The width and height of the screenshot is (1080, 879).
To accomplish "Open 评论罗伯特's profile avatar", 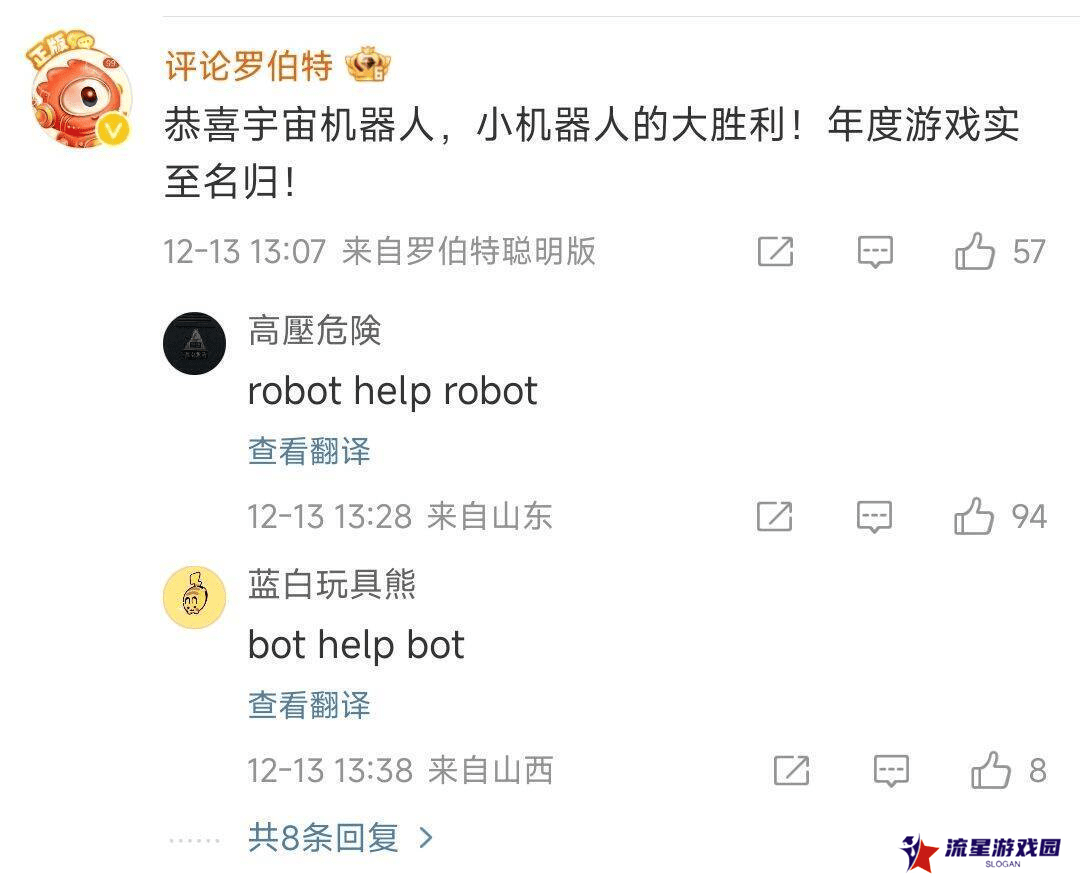I will [x=80, y=90].
